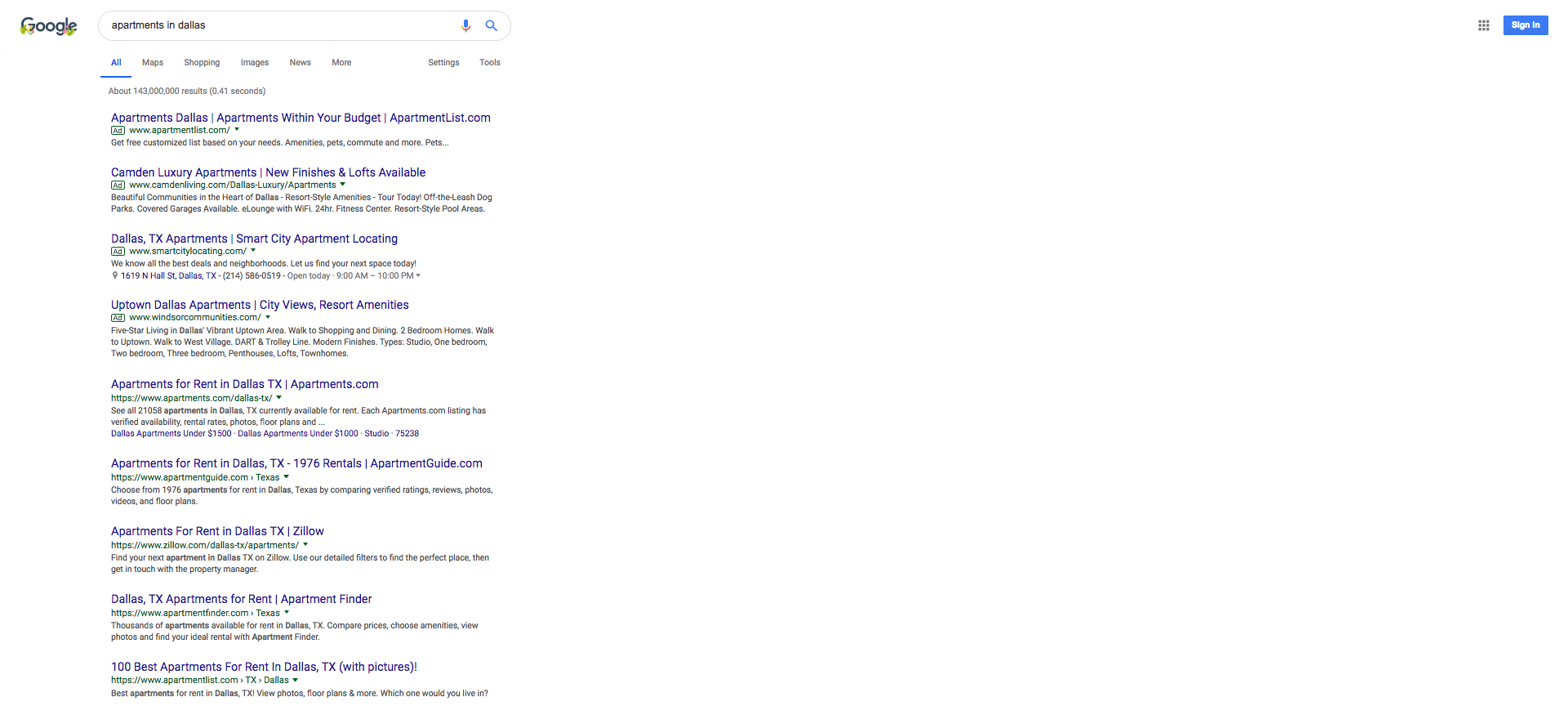Click the Ad badge for smartcitylocating.com
1568x706 pixels.
[118, 252]
